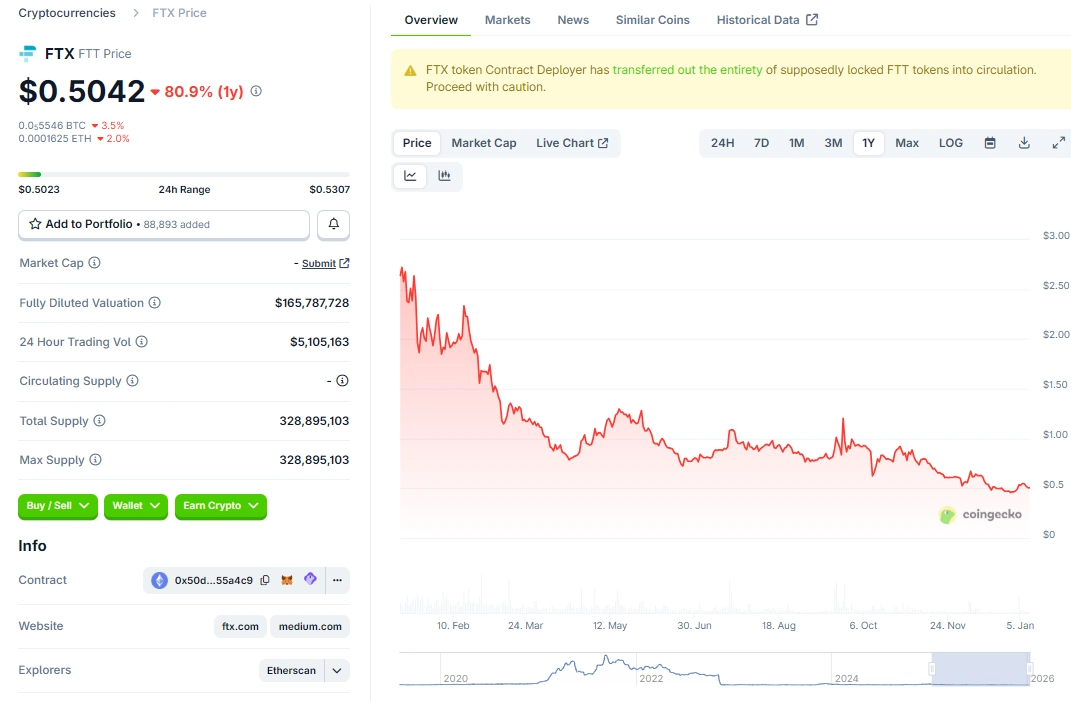The image size is (1071, 701).
Task: Open the calendar date range picker
Action: point(989,143)
